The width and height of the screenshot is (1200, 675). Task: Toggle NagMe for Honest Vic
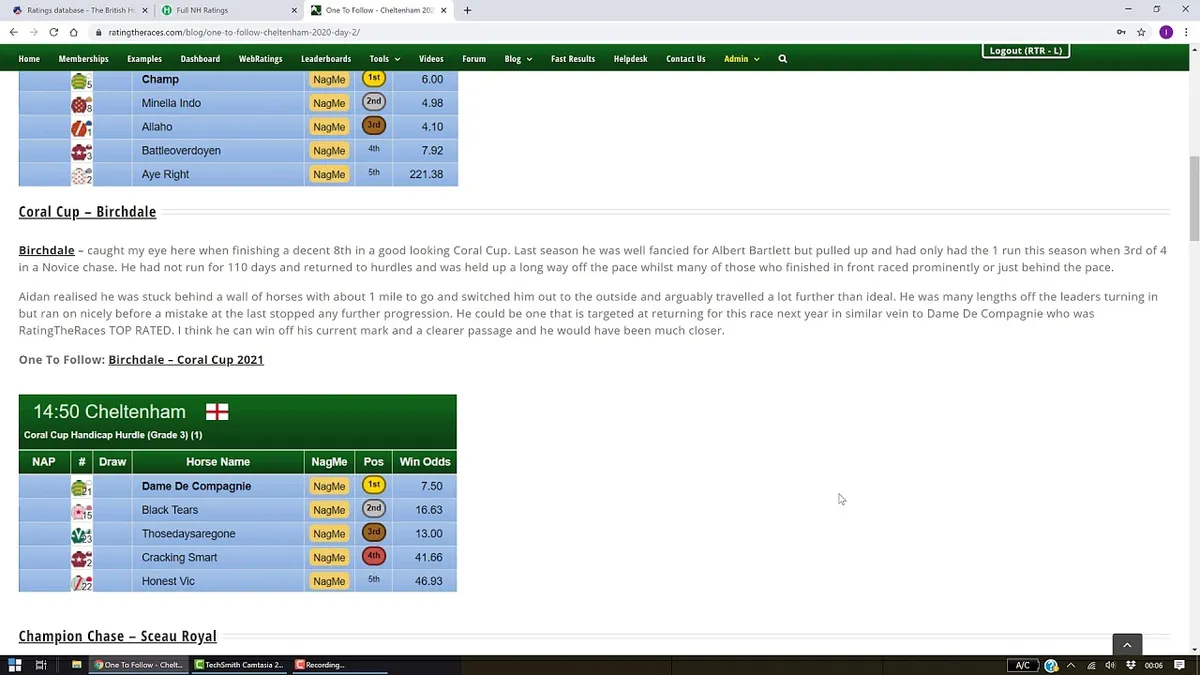329,581
